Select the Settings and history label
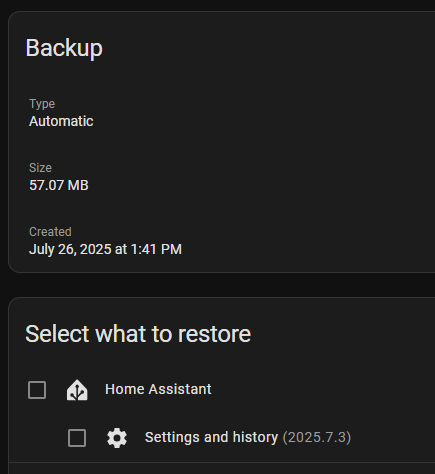This screenshot has width=435, height=474. [x=211, y=437]
